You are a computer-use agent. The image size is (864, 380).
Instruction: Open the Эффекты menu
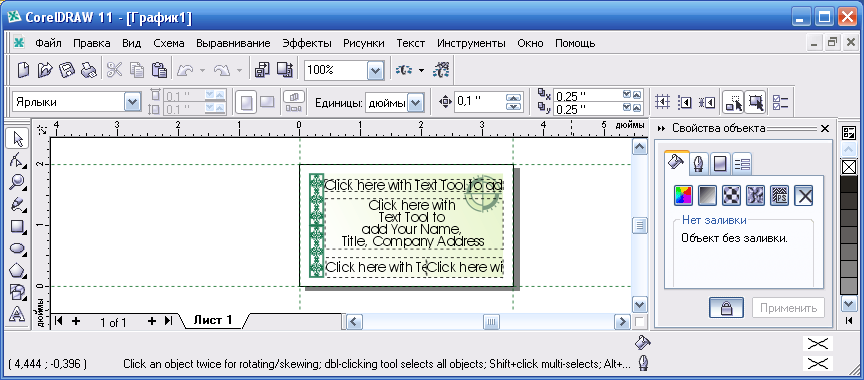(x=307, y=43)
